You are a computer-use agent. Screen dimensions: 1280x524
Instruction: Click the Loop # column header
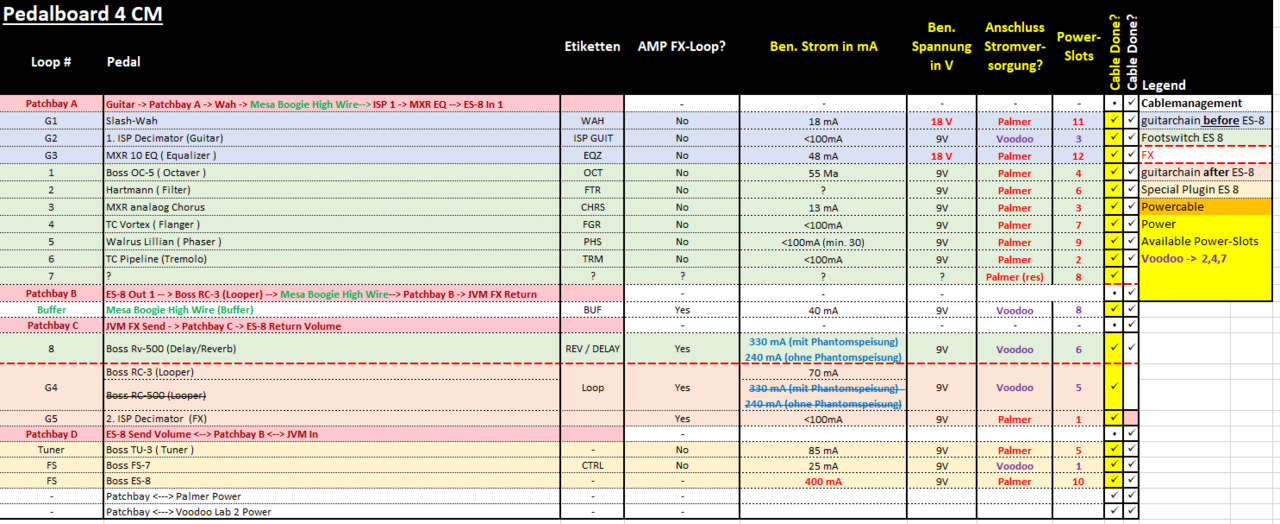coord(51,61)
